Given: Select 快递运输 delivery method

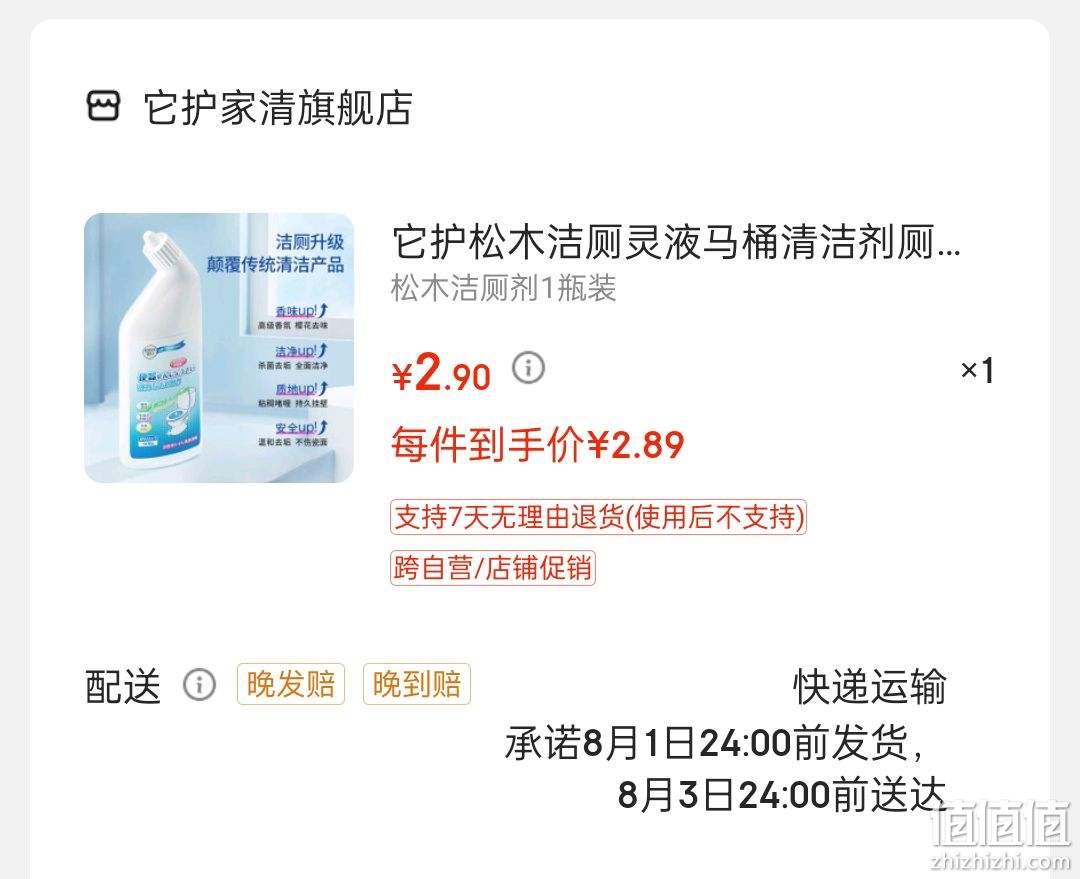Looking at the screenshot, I should 870,686.
